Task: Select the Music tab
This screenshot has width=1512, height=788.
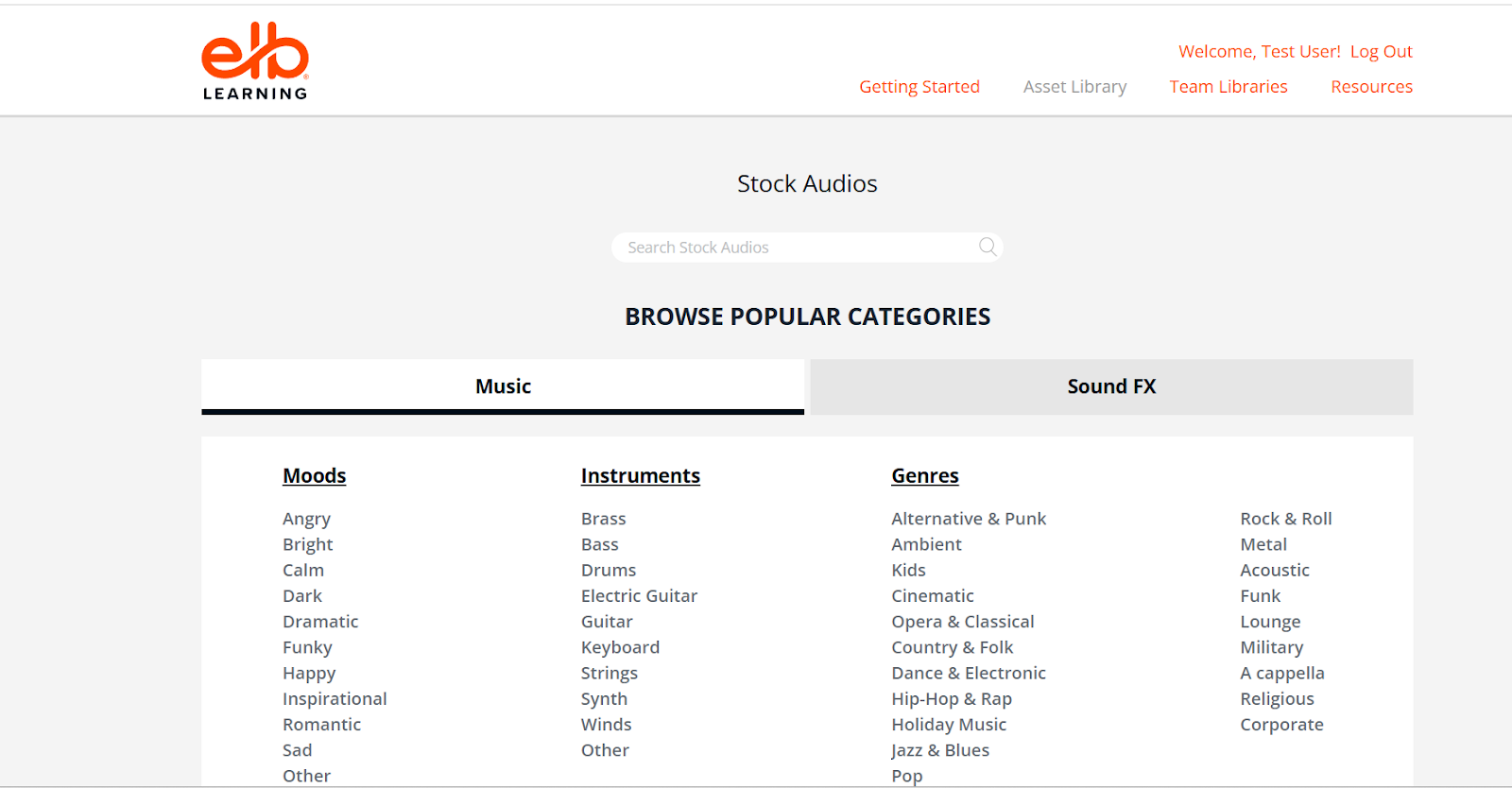Action: (503, 386)
